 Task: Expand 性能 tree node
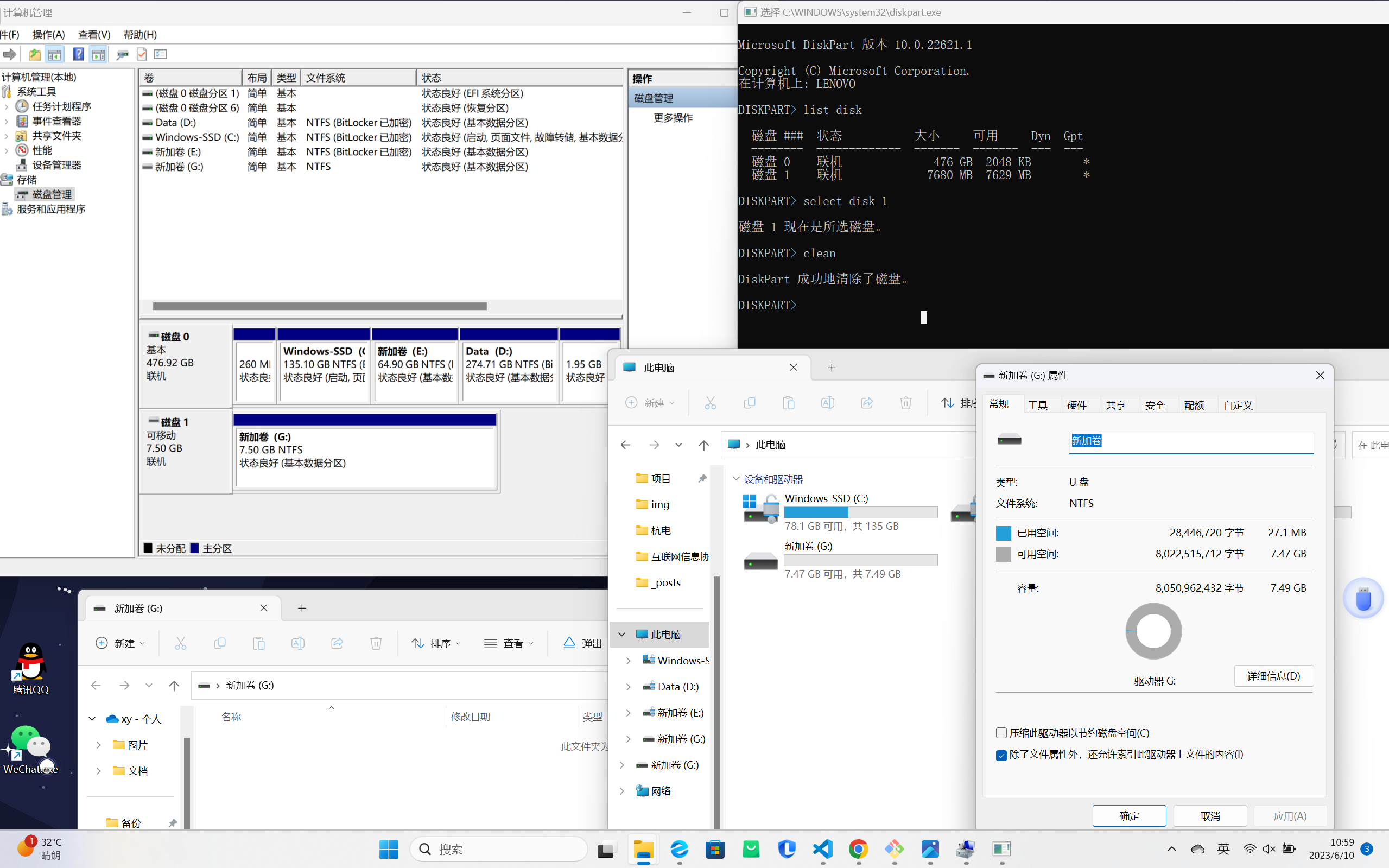click(7, 150)
